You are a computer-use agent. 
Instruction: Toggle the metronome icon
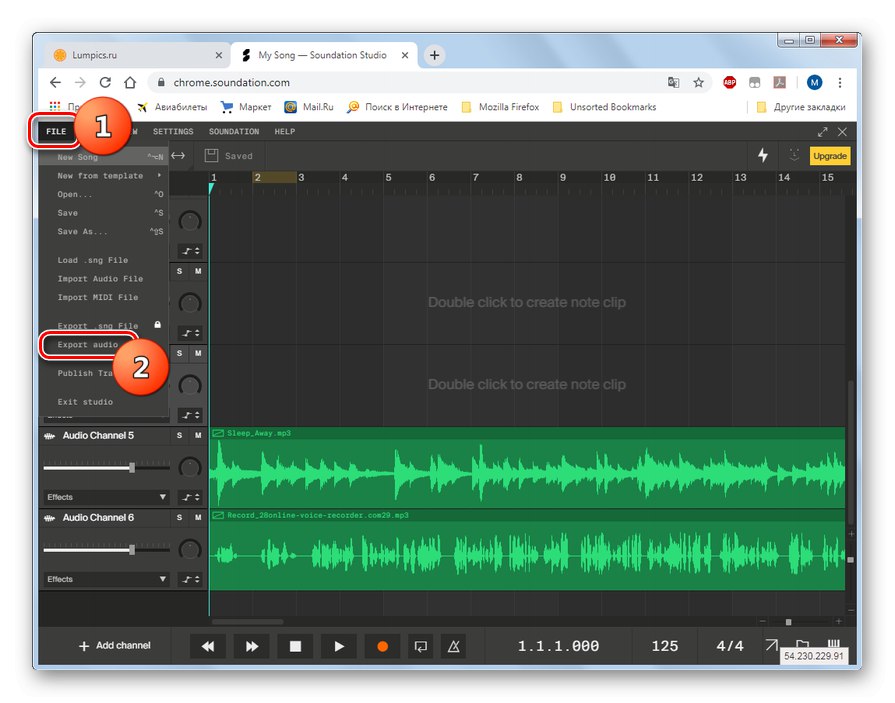coord(453,647)
